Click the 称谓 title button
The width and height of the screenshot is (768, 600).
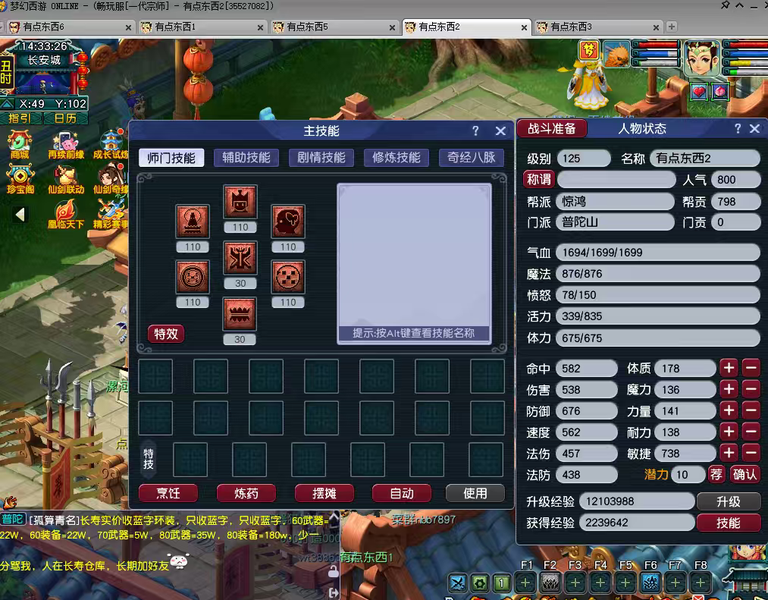(x=539, y=180)
